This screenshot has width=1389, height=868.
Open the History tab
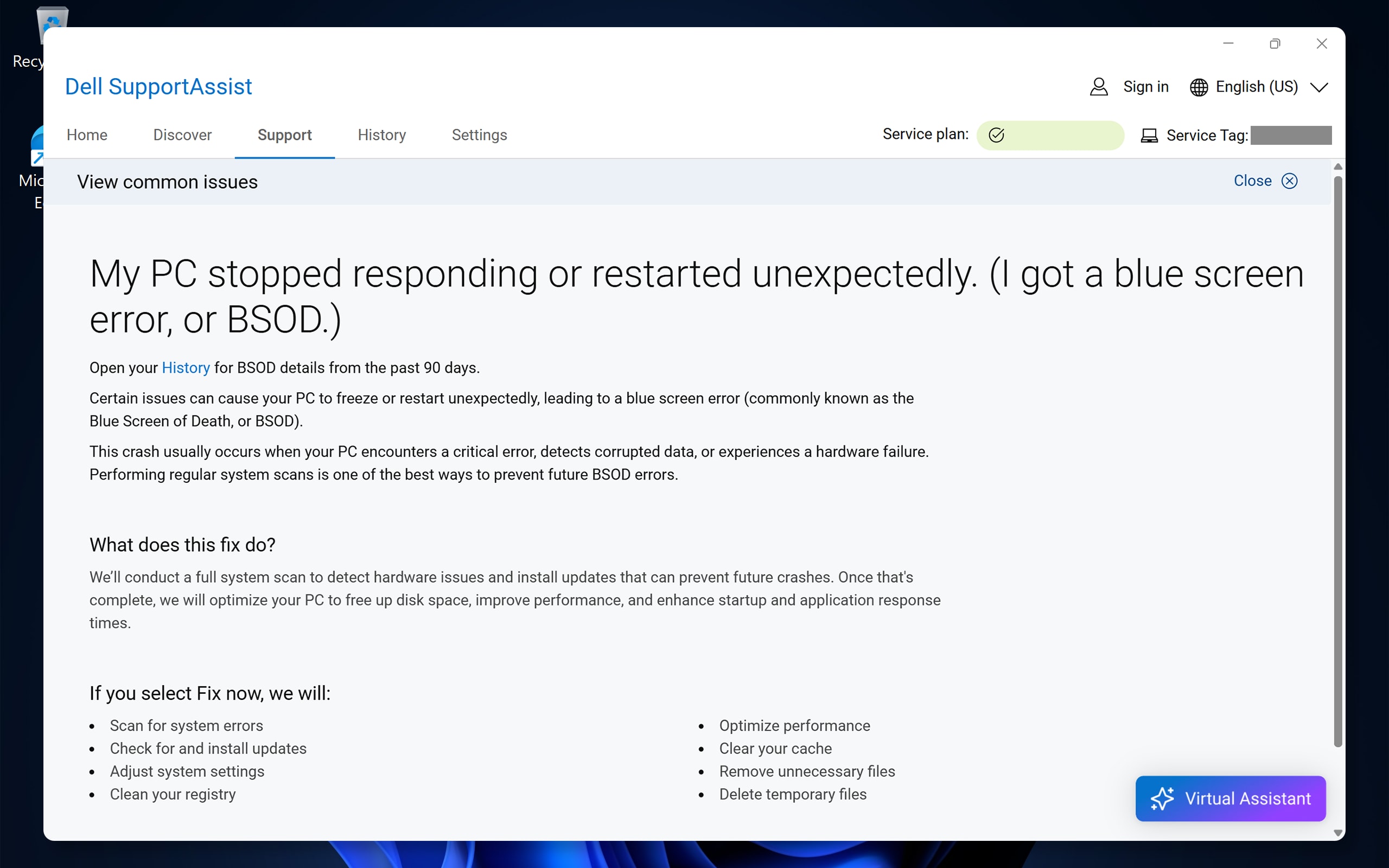(x=381, y=135)
